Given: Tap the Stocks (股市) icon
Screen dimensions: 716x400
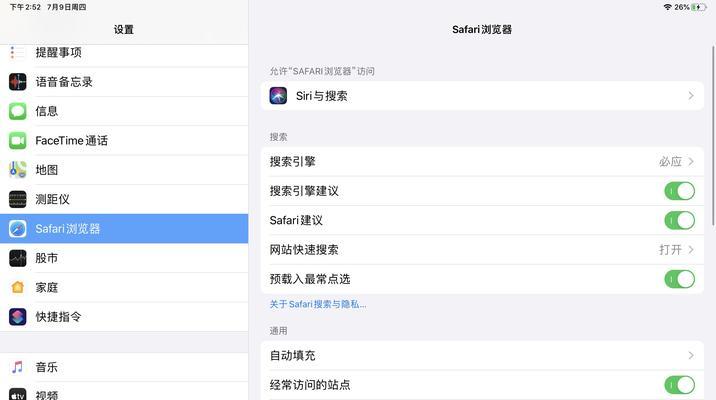Looking at the screenshot, I should (17, 258).
